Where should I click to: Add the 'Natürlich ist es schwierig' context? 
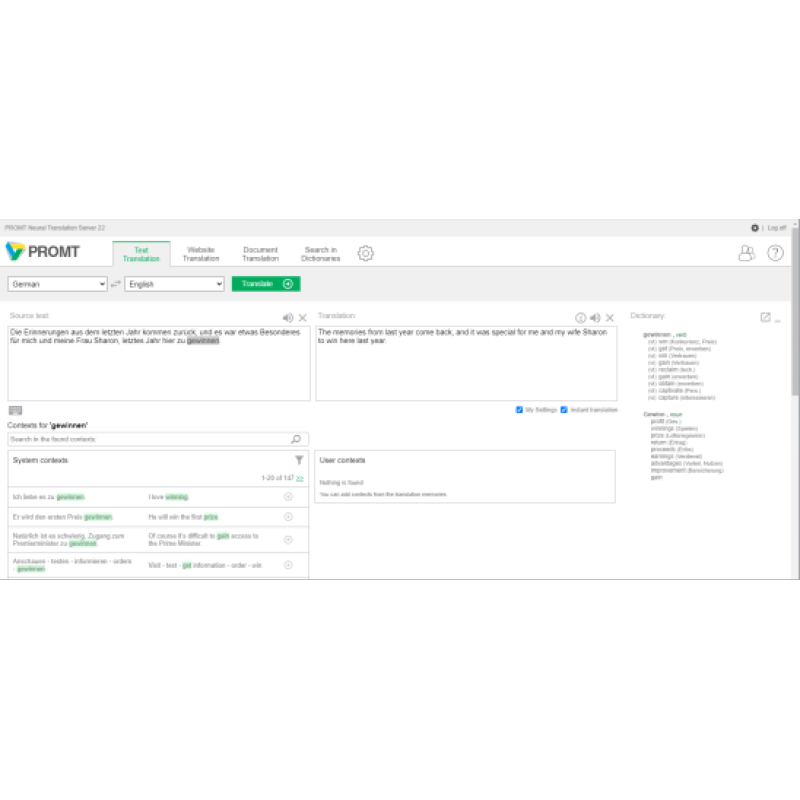[x=288, y=540]
